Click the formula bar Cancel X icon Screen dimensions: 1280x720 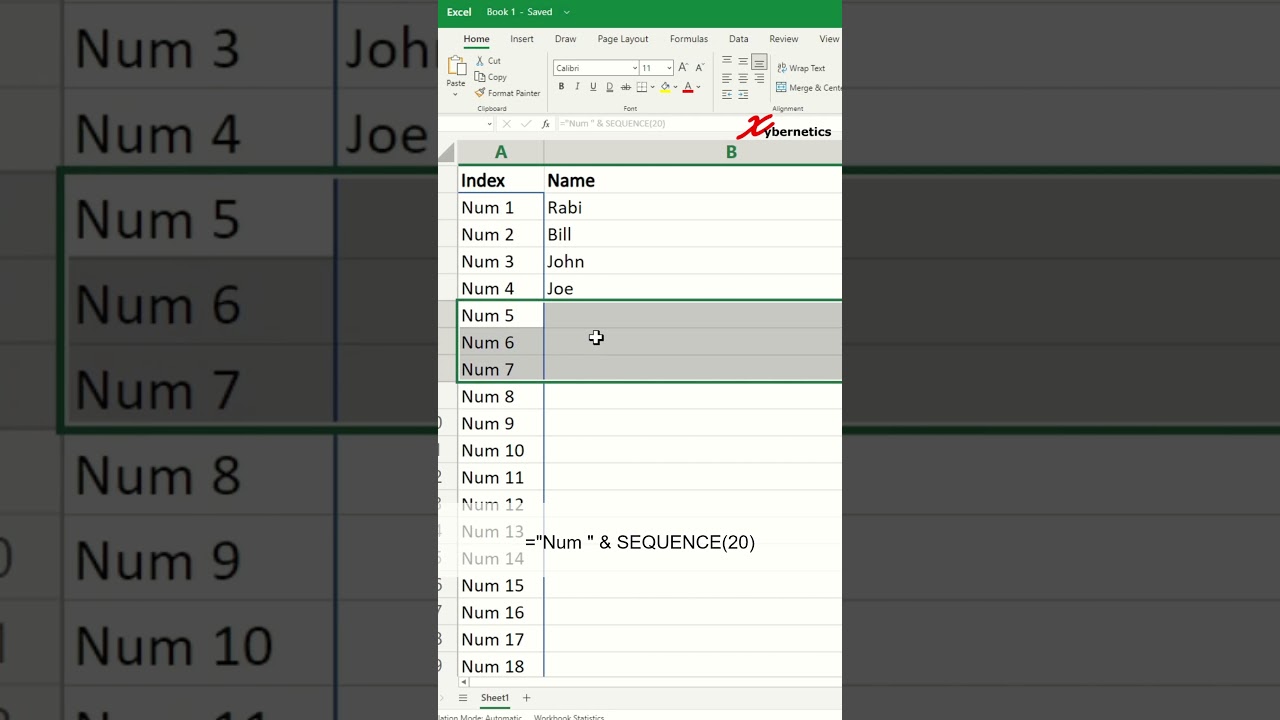(x=506, y=124)
